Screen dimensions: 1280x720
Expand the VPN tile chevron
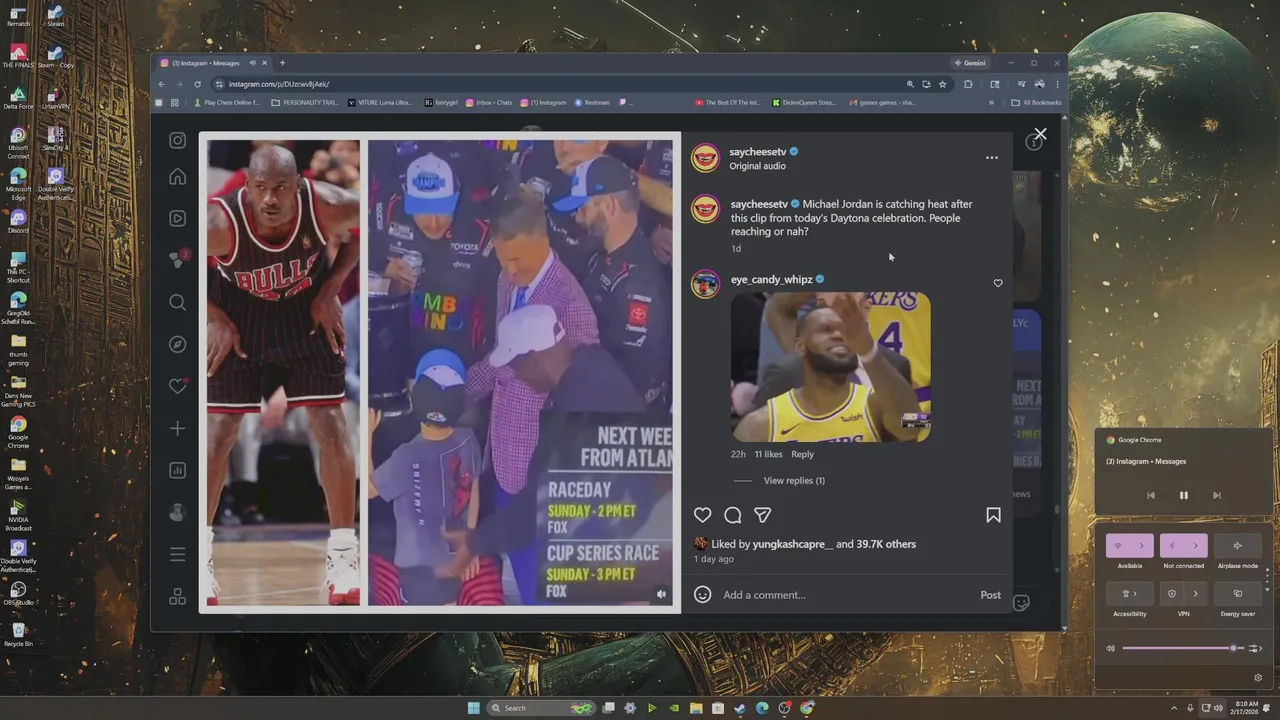(x=1196, y=594)
